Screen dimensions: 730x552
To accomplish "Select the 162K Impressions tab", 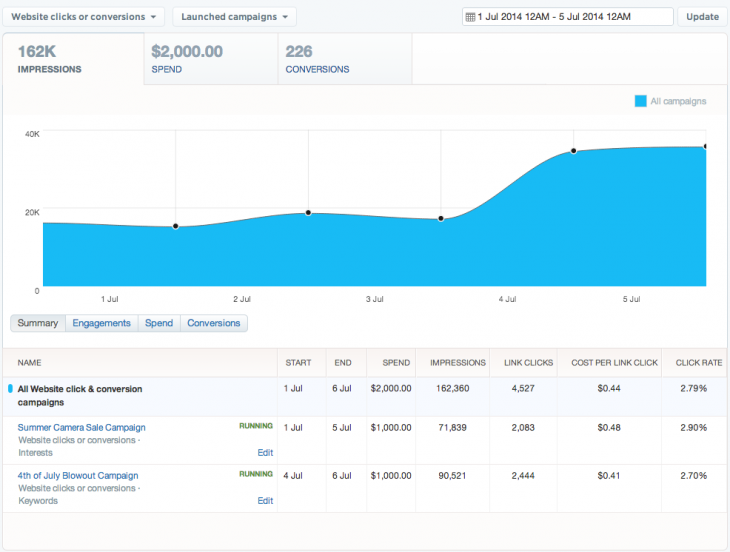I will [x=73, y=59].
